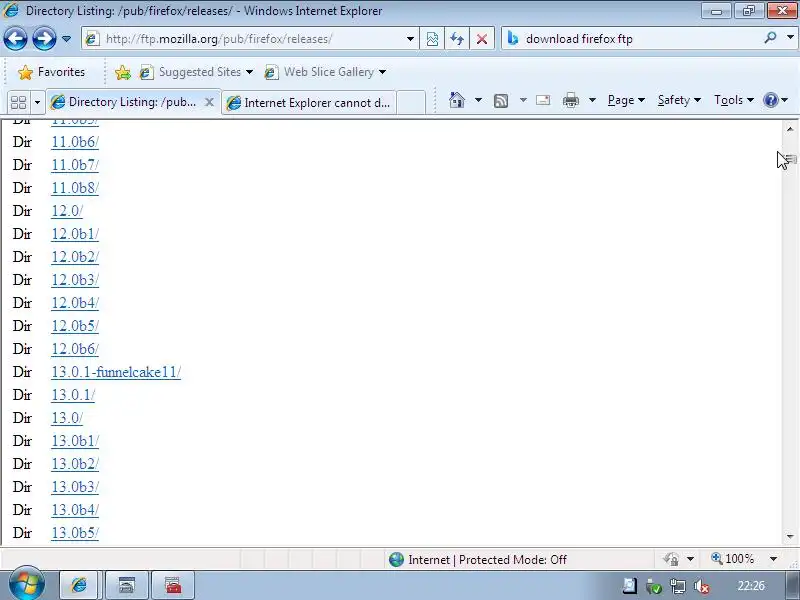Close the Directory Listing tab

click(209, 103)
